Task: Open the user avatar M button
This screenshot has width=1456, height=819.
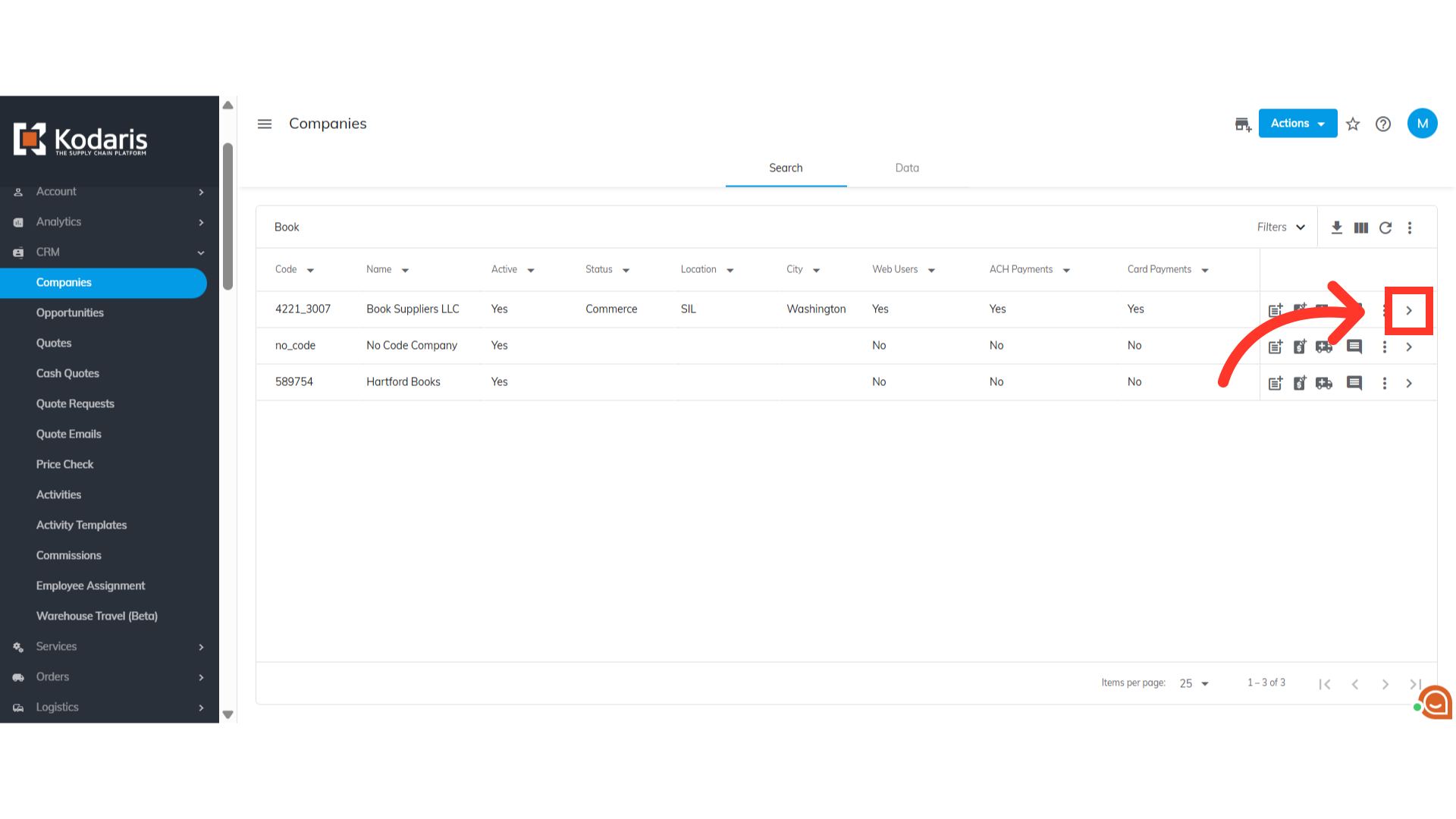Action: [x=1422, y=124]
